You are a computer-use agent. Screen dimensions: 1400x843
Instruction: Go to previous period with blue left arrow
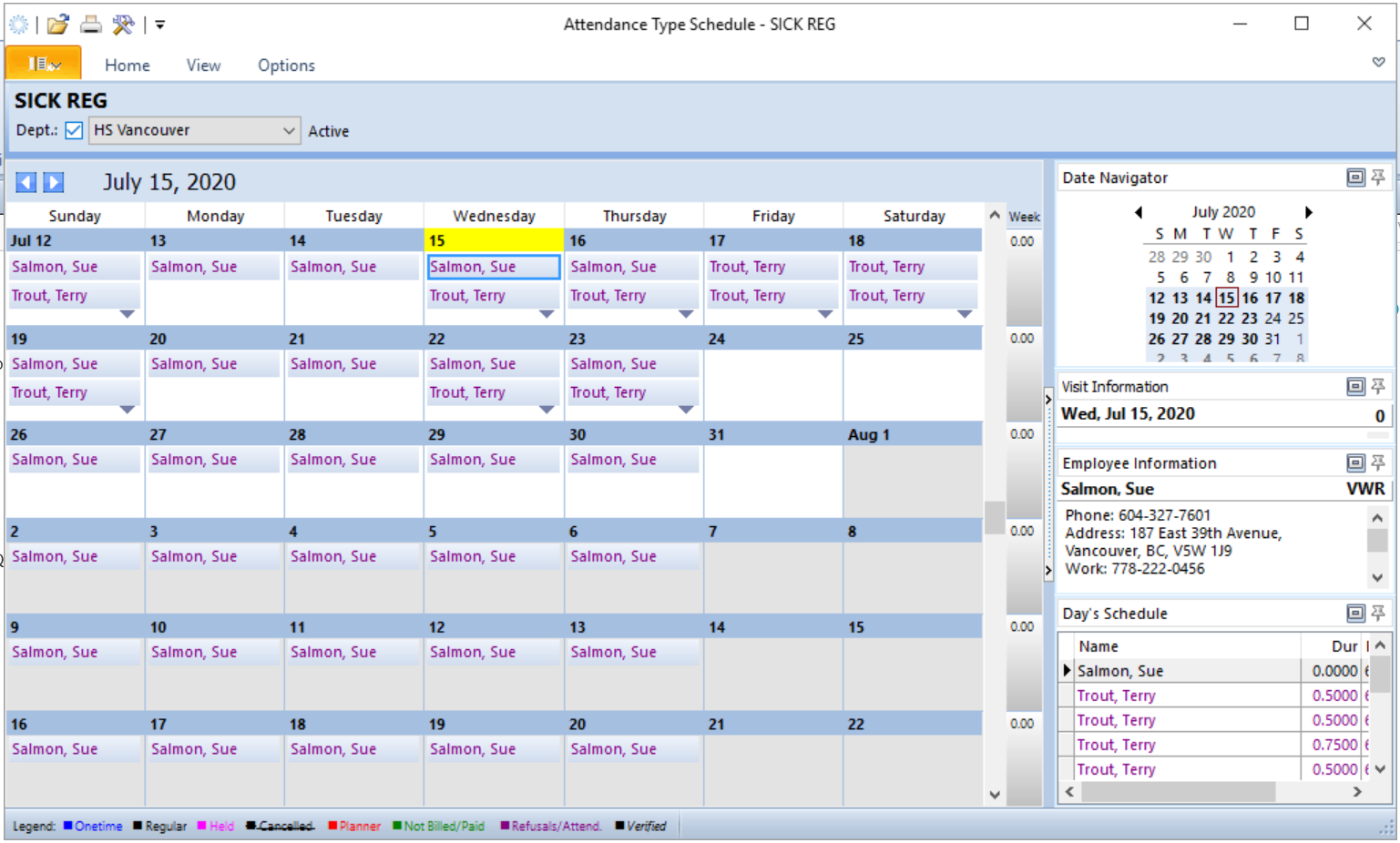[x=26, y=182]
